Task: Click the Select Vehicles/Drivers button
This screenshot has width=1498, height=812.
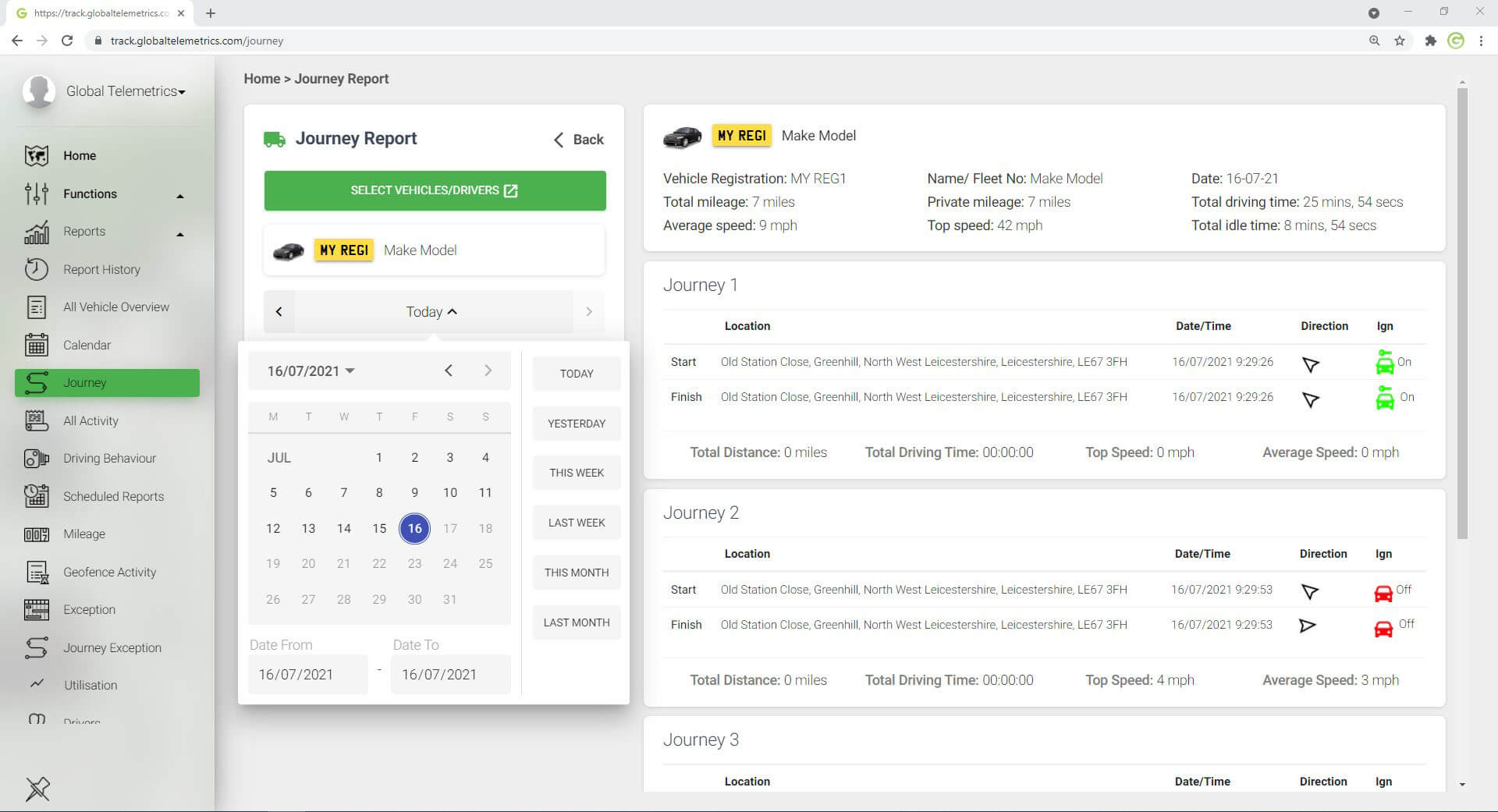Action: coord(435,190)
